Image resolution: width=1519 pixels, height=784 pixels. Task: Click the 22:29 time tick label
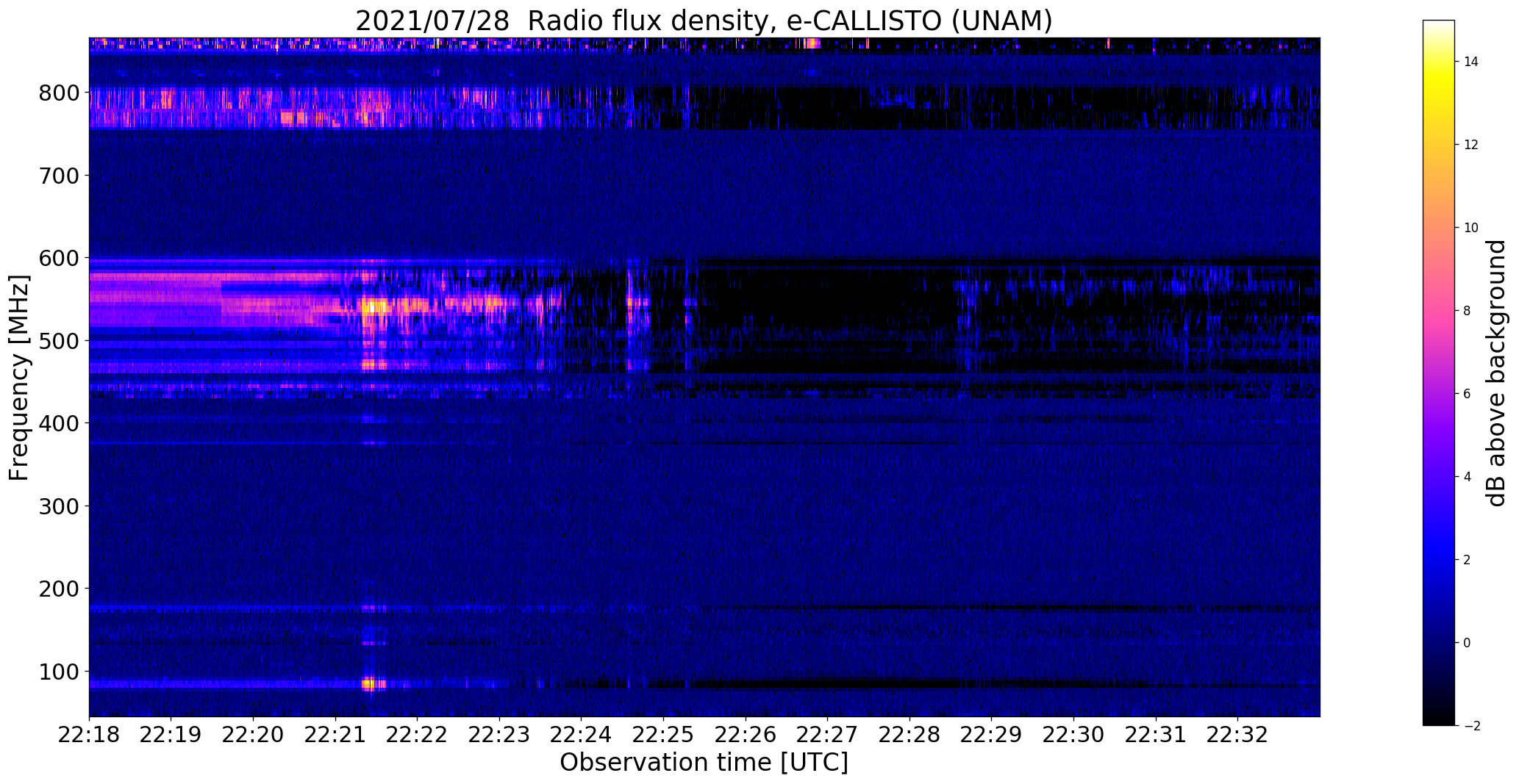tap(992, 735)
